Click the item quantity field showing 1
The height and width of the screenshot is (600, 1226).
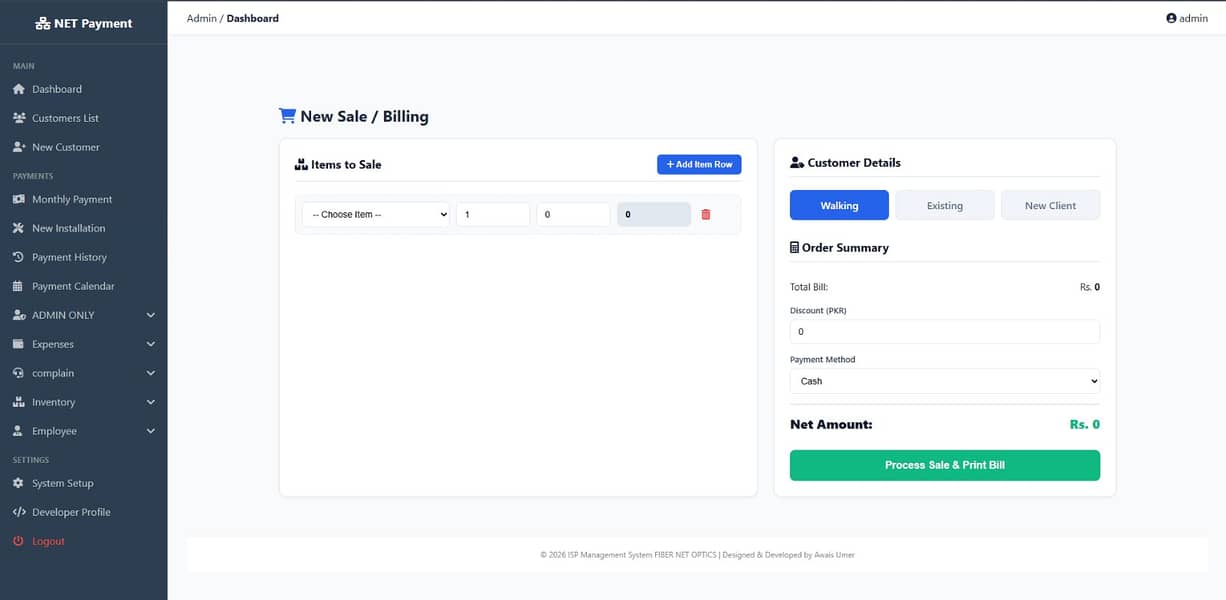pyautogui.click(x=493, y=214)
